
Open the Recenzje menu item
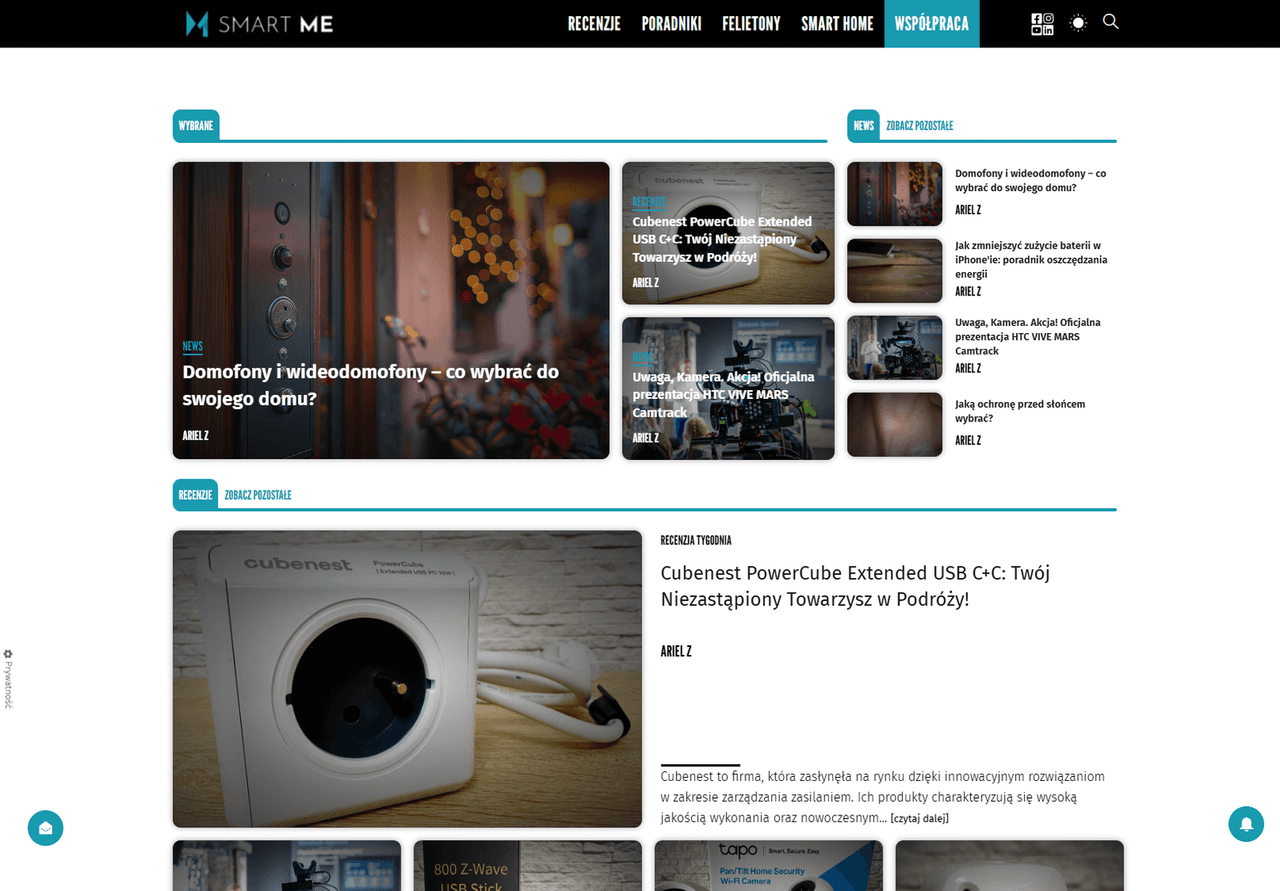[x=594, y=24]
